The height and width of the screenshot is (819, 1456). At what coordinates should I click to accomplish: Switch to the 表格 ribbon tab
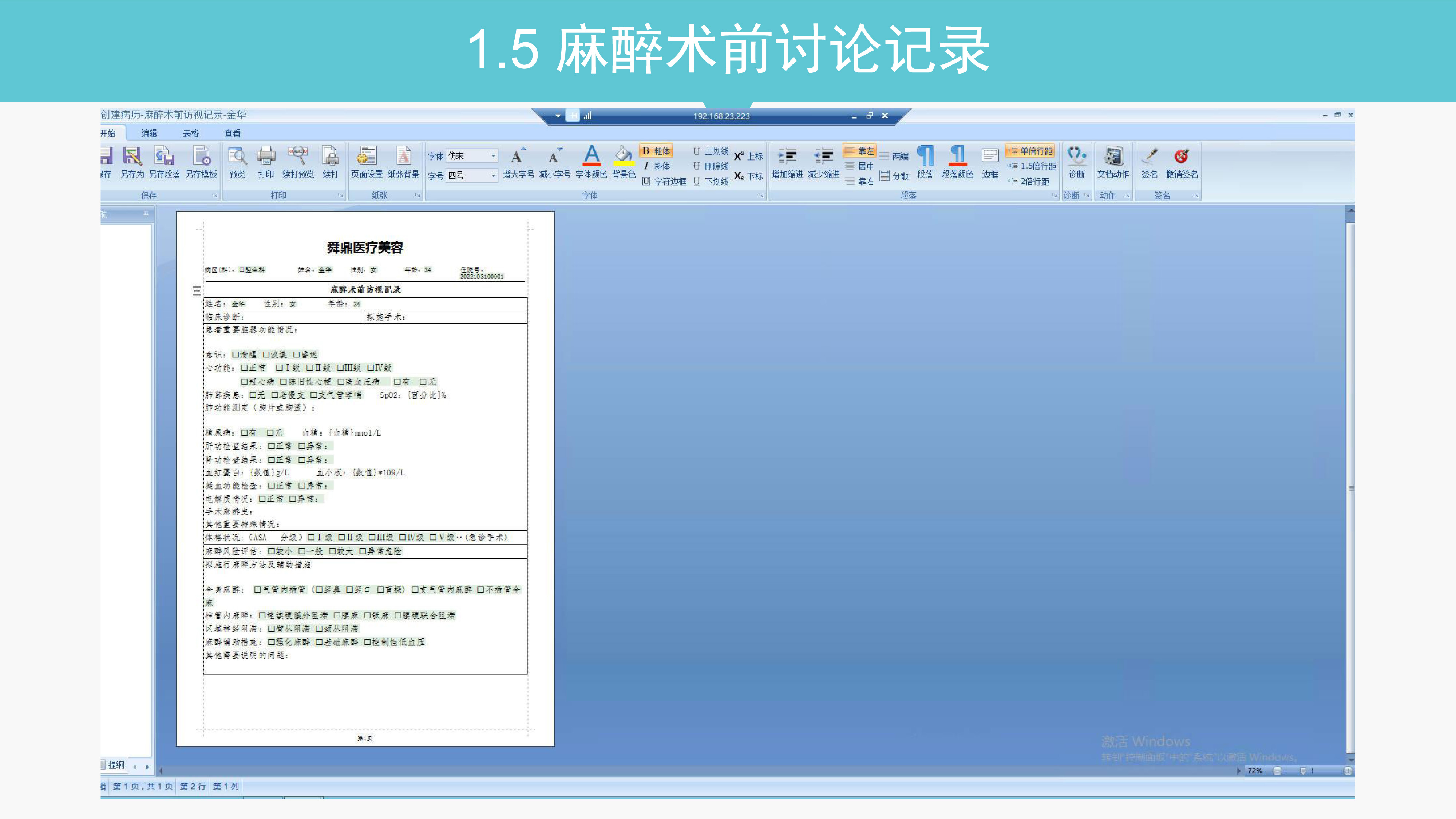[191, 133]
